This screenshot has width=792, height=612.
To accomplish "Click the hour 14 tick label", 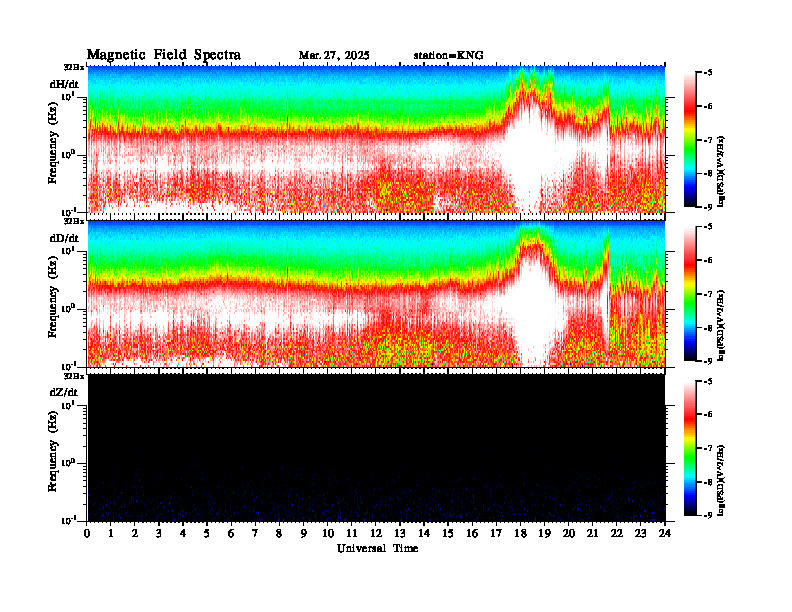I will (424, 533).
